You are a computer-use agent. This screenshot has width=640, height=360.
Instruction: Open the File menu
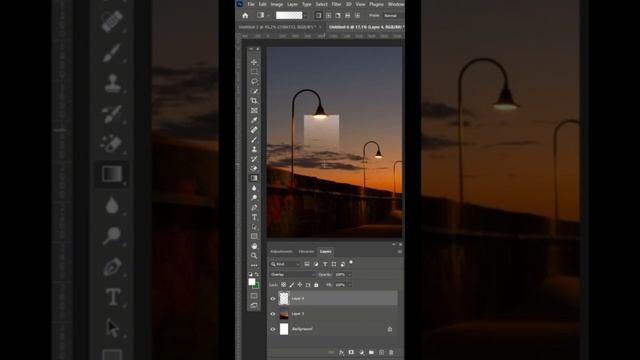click(251, 4)
